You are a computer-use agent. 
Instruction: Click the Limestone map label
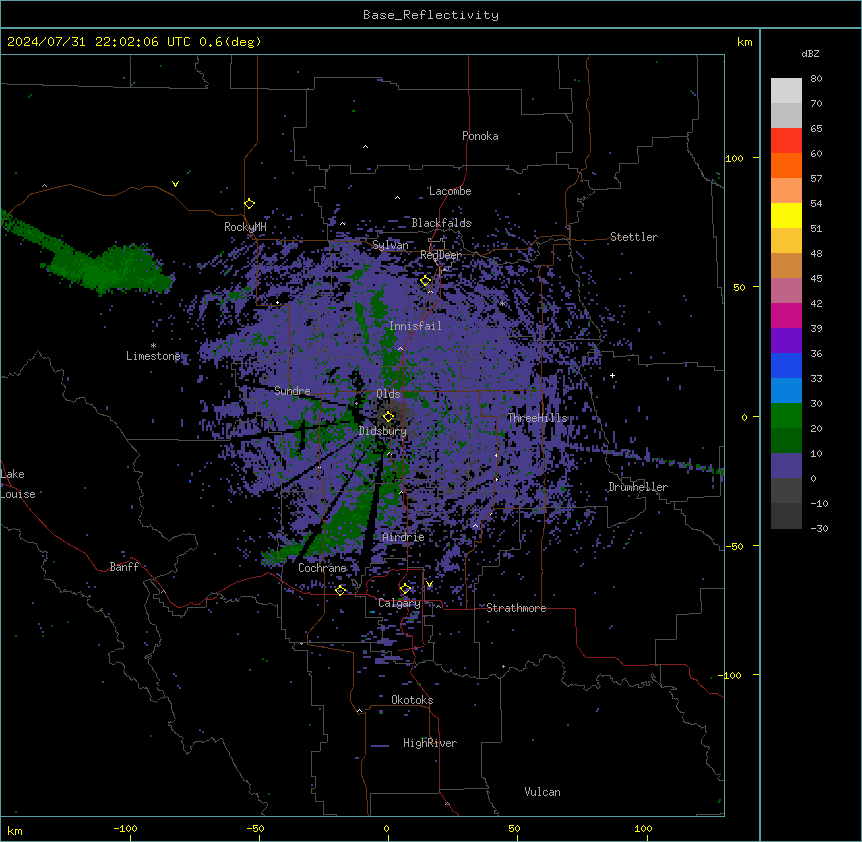coord(153,356)
